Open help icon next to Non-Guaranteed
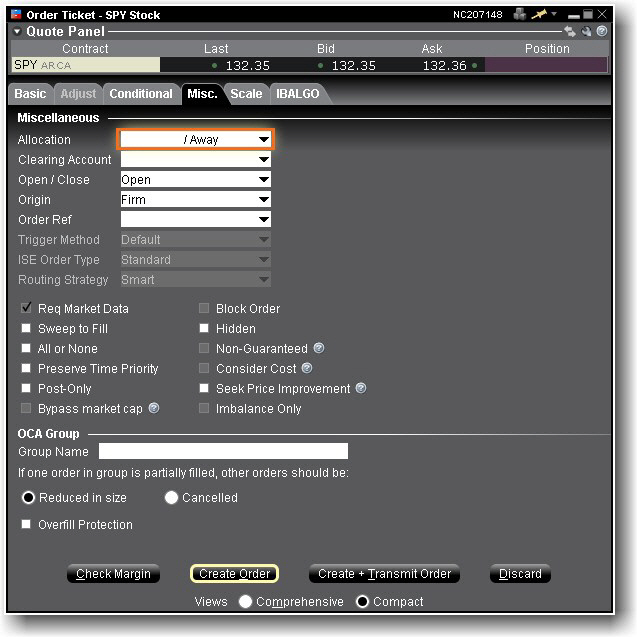 (319, 348)
